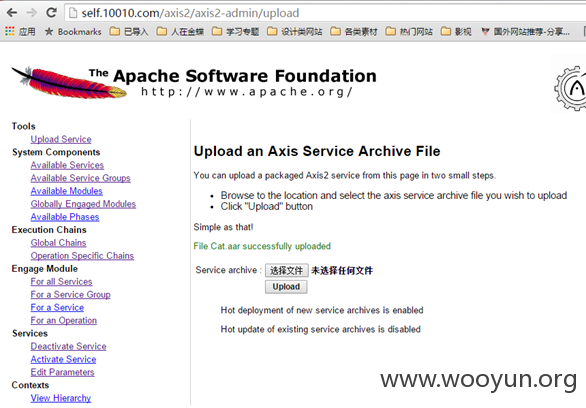Click the Engage Module heading
The image size is (586, 408).
tap(45, 269)
